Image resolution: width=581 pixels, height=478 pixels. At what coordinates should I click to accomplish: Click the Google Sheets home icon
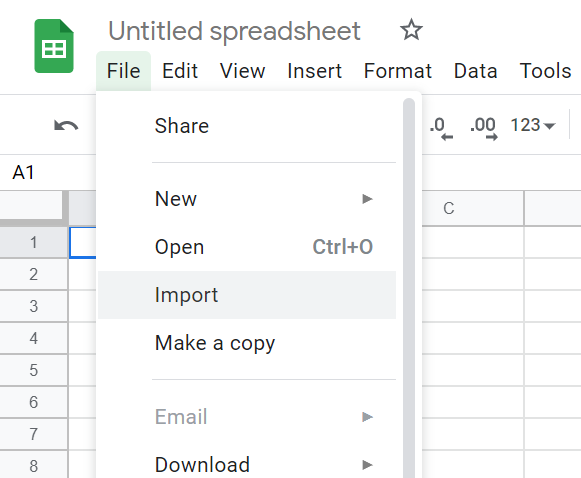point(54,46)
